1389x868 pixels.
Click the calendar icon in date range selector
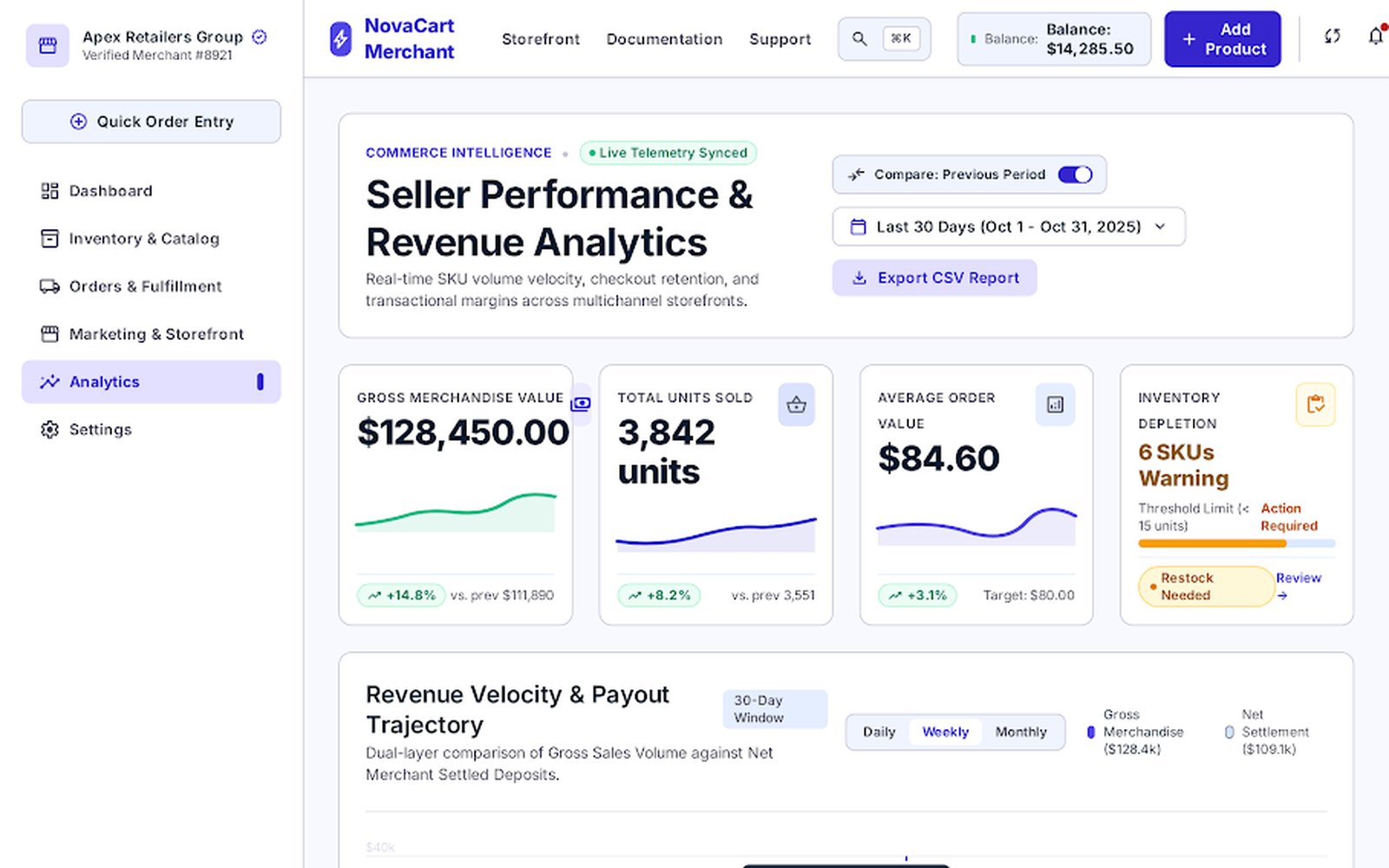tap(858, 227)
